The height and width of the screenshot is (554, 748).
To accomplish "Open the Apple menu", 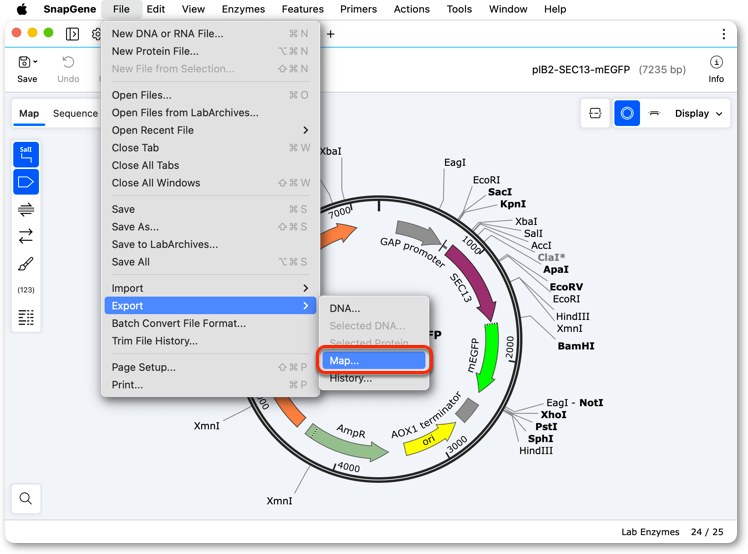I will (22, 9).
